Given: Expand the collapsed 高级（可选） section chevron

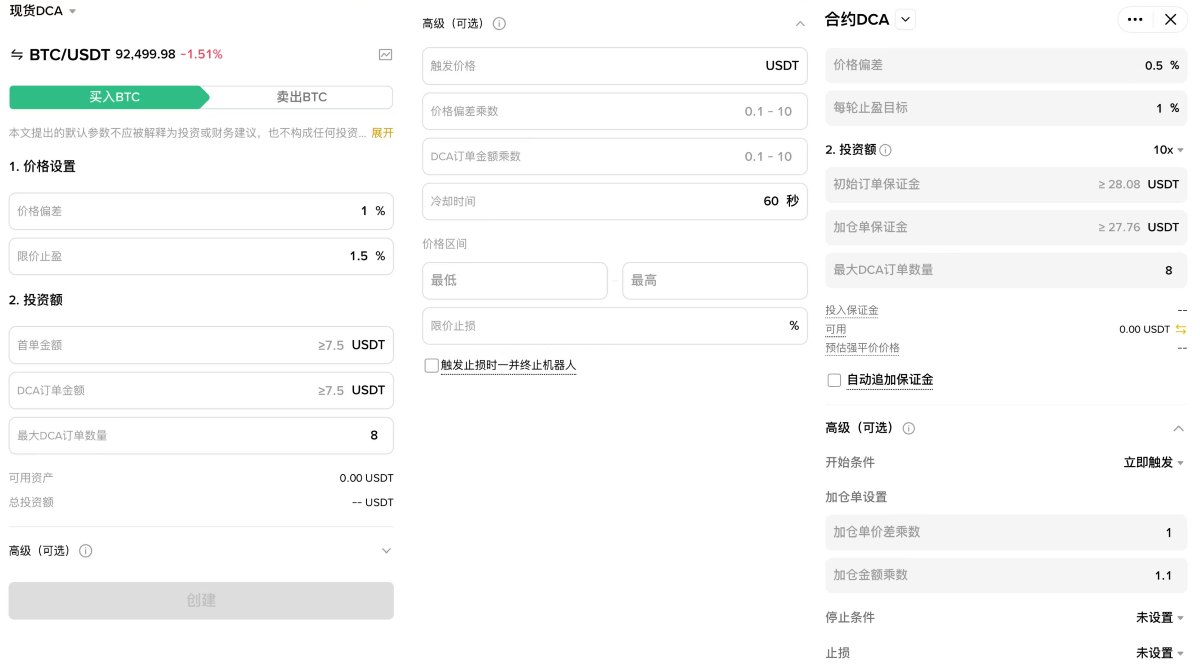Looking at the screenshot, I should [x=386, y=551].
